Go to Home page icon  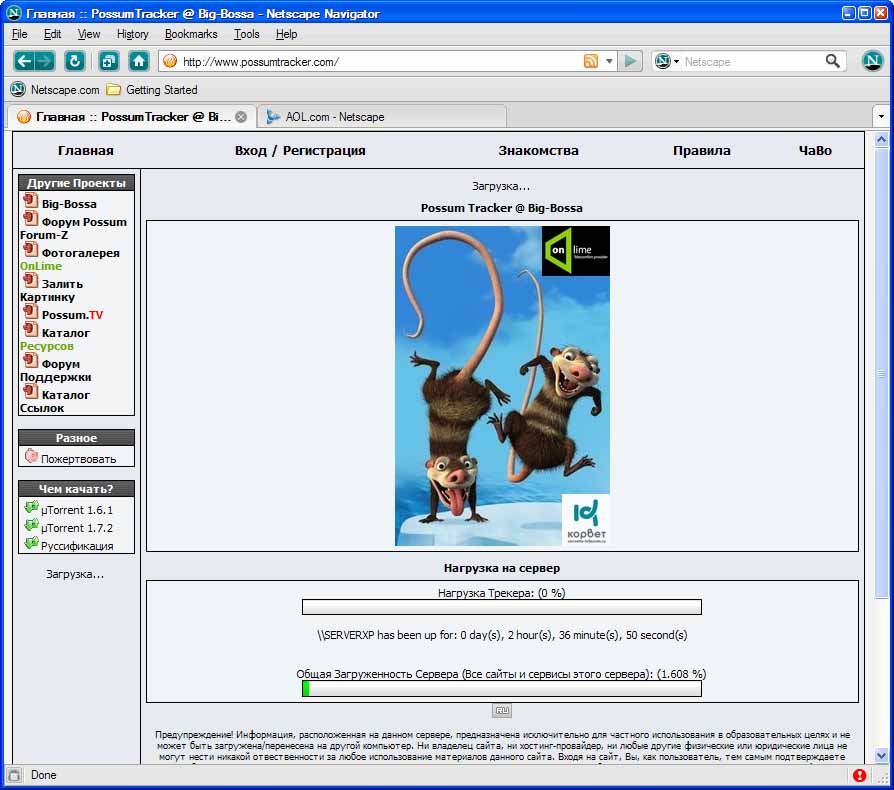pos(139,60)
